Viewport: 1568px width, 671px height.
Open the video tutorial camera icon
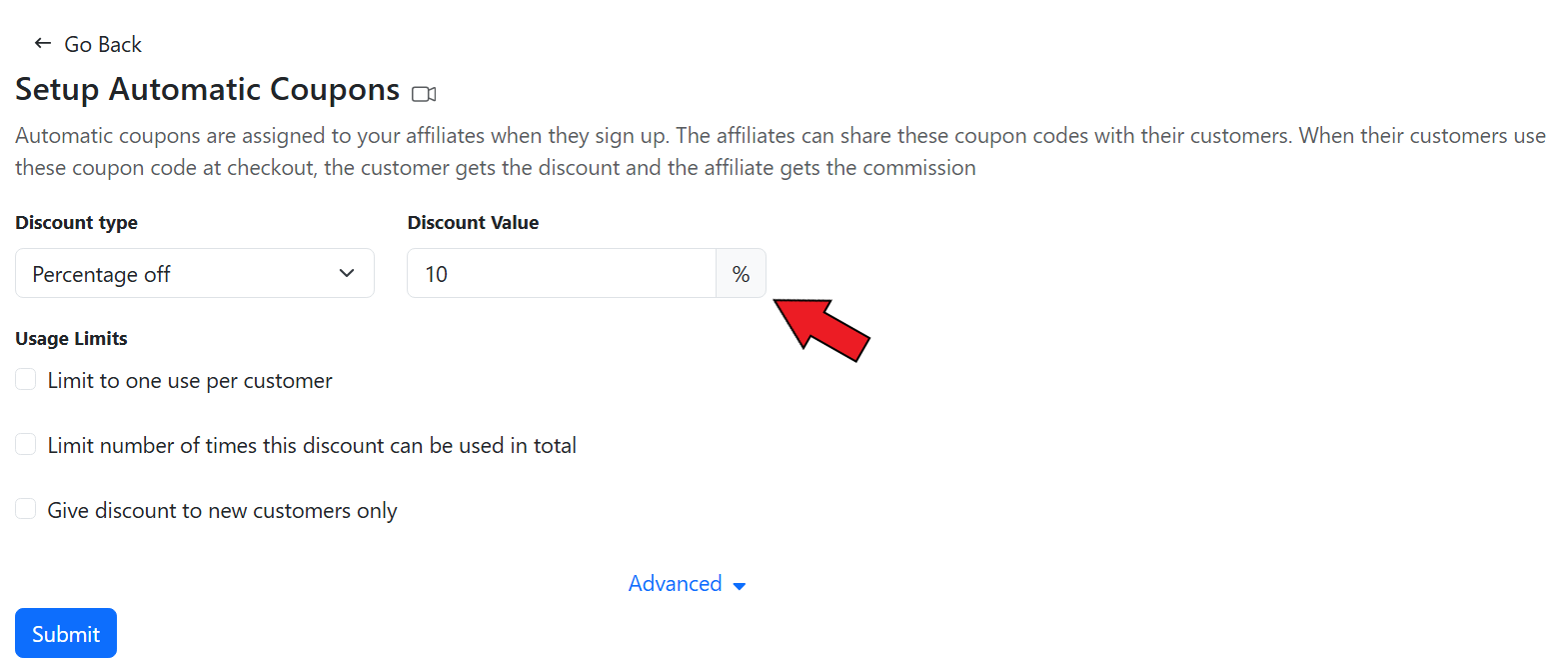pos(424,94)
